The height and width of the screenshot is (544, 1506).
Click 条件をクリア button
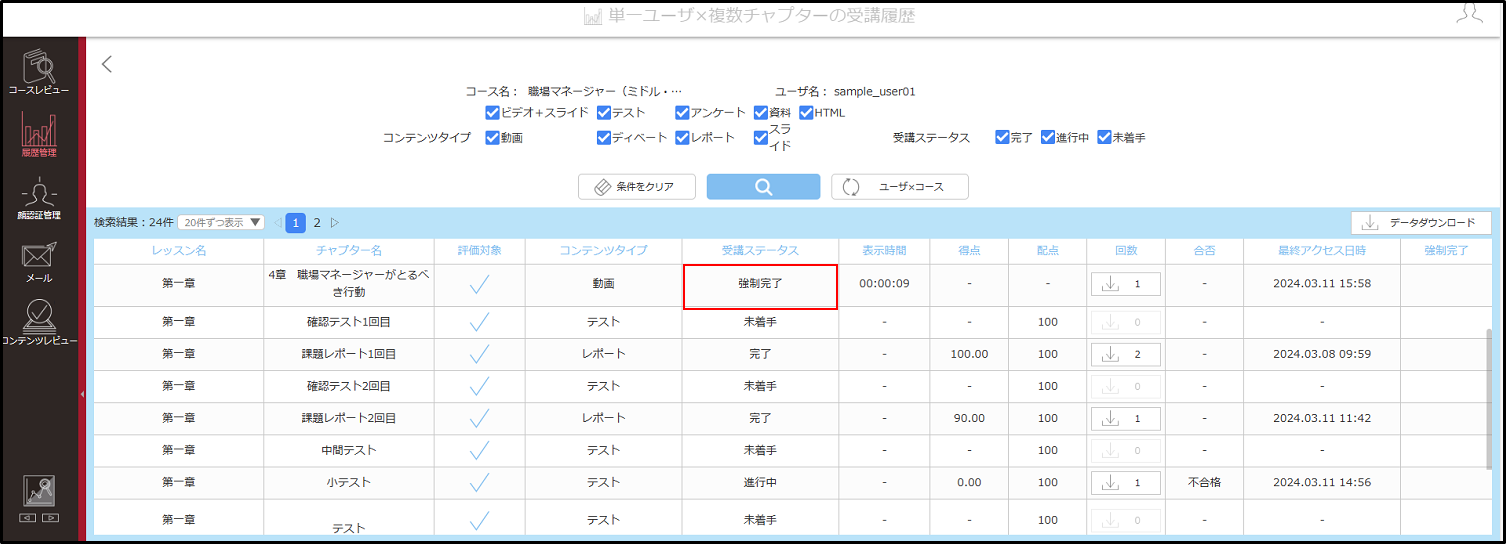tap(637, 187)
